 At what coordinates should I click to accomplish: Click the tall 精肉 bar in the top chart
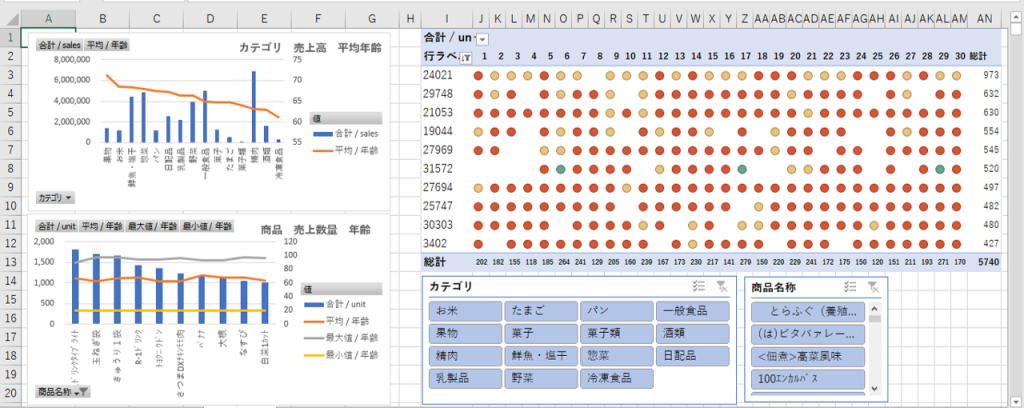pyautogui.click(x=253, y=106)
